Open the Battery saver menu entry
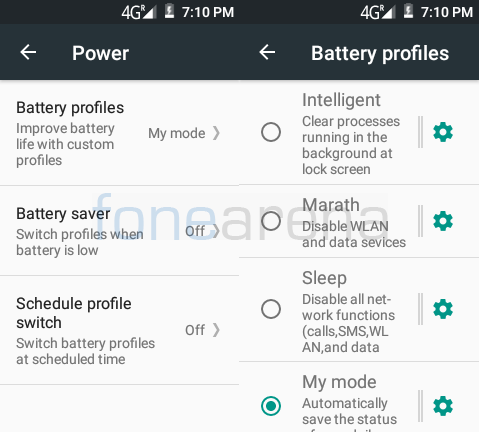The width and height of the screenshot is (481, 432). [x=119, y=231]
